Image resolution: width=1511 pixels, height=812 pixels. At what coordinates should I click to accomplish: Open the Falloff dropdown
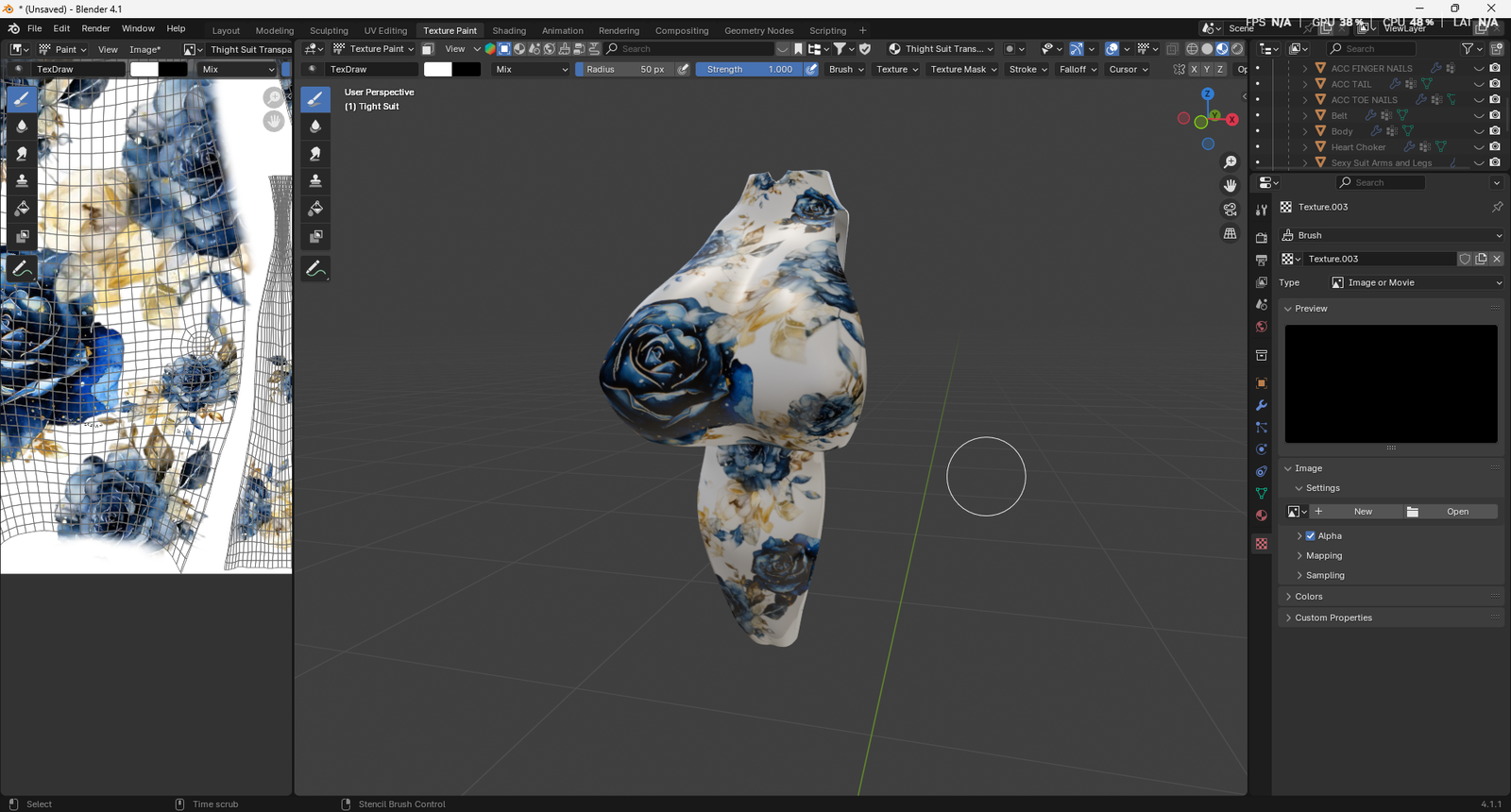pos(1078,69)
